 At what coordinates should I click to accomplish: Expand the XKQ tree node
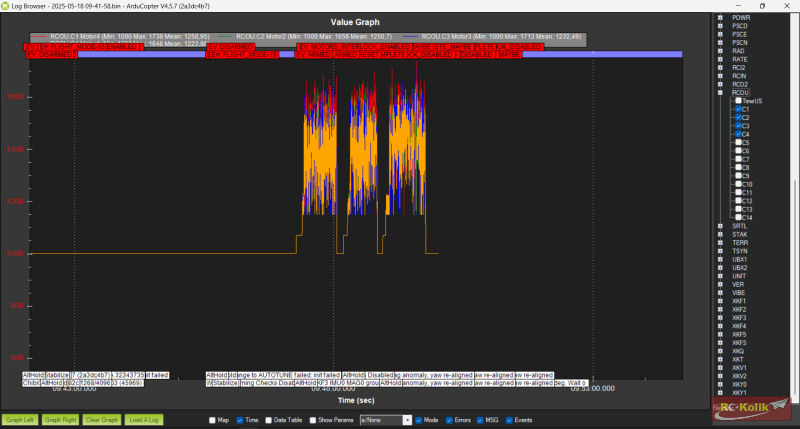click(720, 351)
